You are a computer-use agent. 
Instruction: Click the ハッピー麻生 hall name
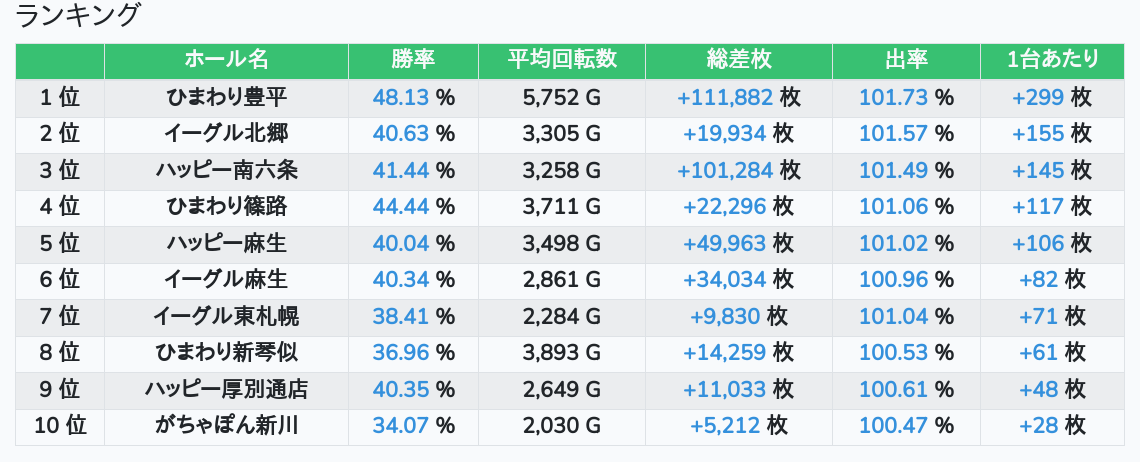point(226,243)
